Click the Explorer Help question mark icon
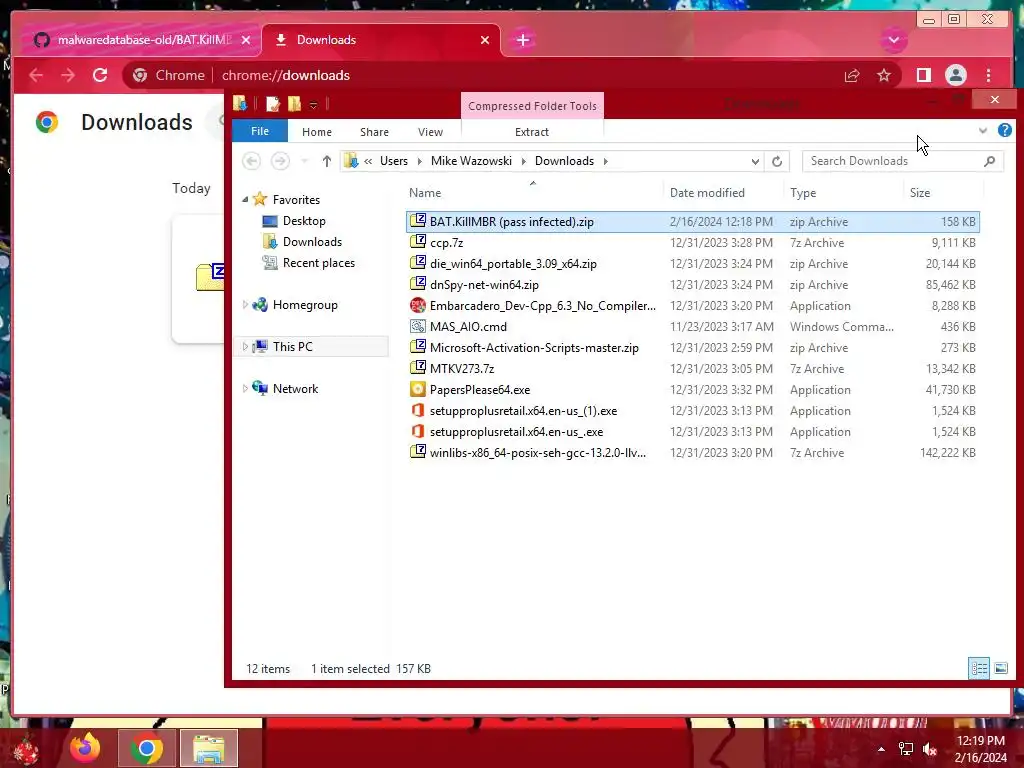 pos(1004,131)
